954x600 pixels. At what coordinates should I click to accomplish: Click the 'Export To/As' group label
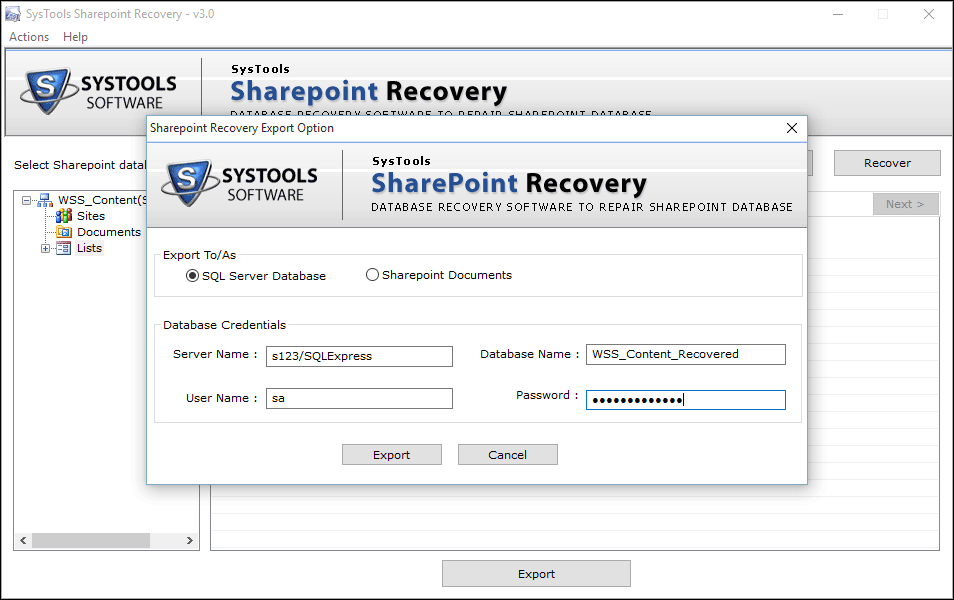coord(200,256)
